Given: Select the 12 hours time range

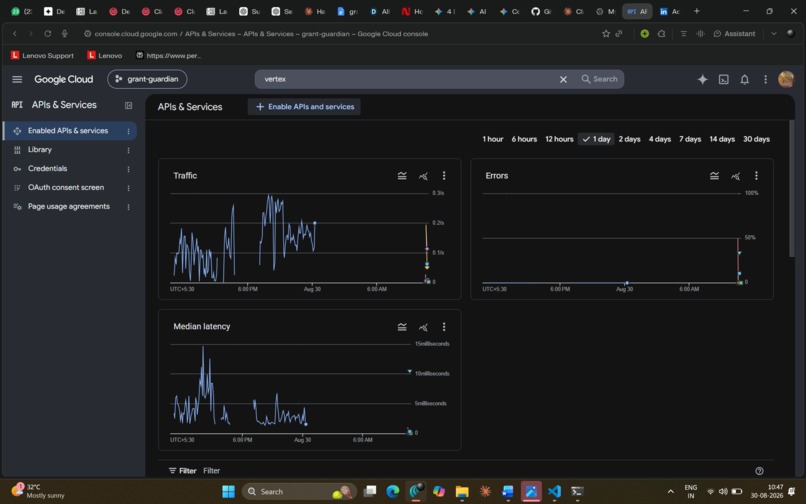Looking at the screenshot, I should coord(559,139).
